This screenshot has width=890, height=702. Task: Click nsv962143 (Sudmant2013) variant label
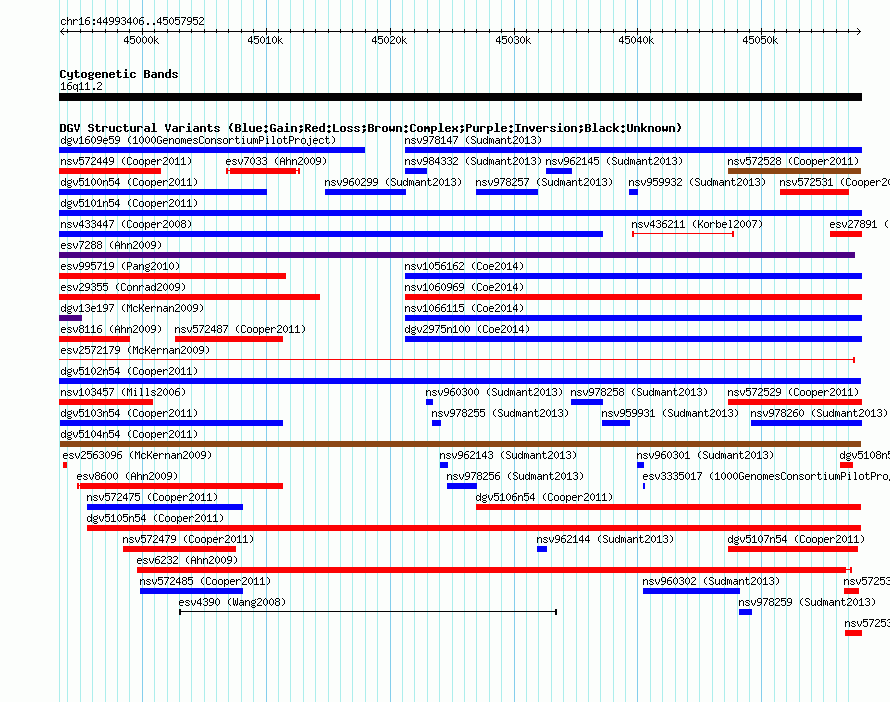508,455
